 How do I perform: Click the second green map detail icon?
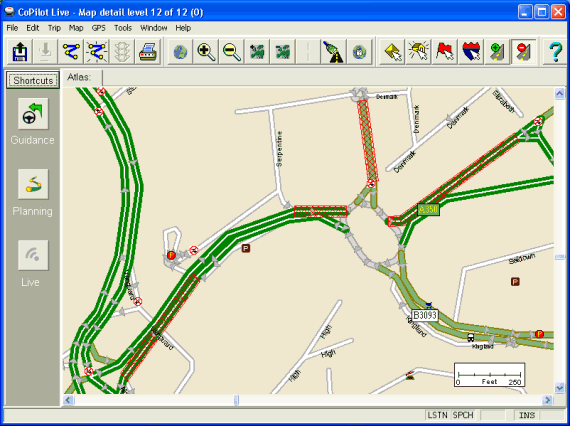click(282, 52)
